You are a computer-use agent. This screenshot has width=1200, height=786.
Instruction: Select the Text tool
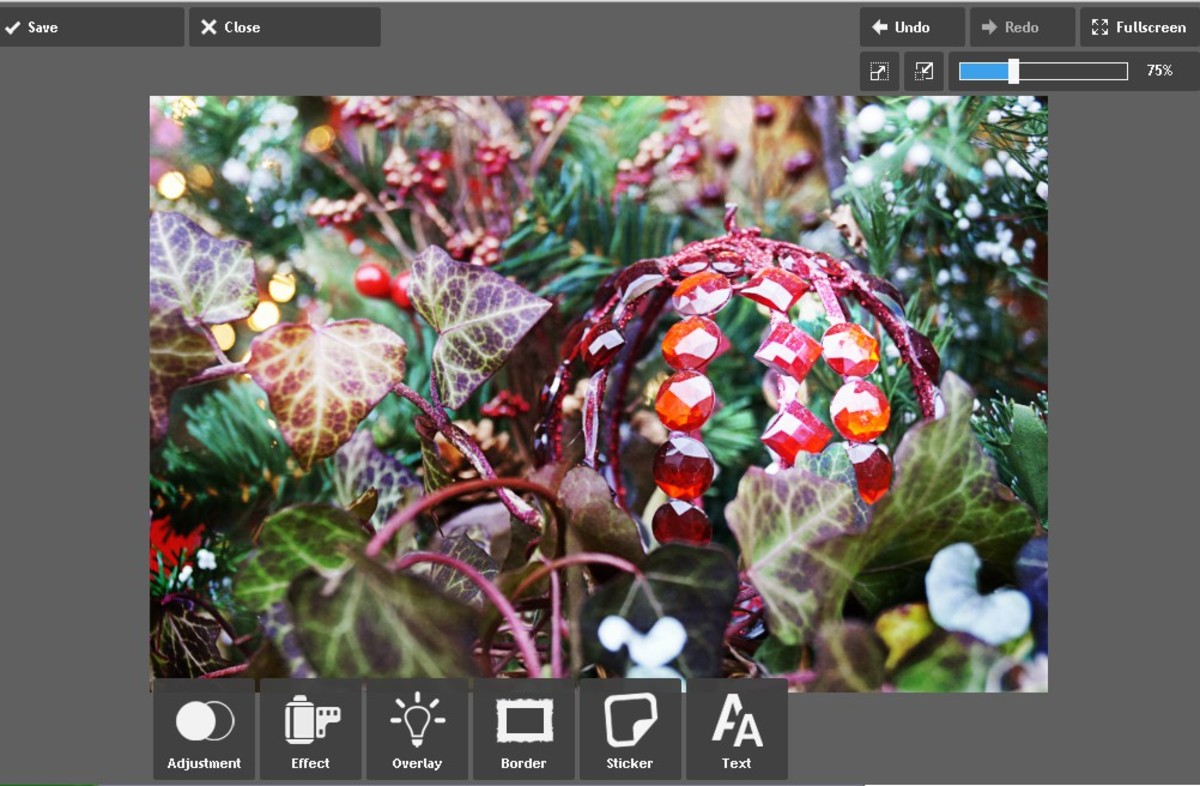pyautogui.click(x=737, y=731)
